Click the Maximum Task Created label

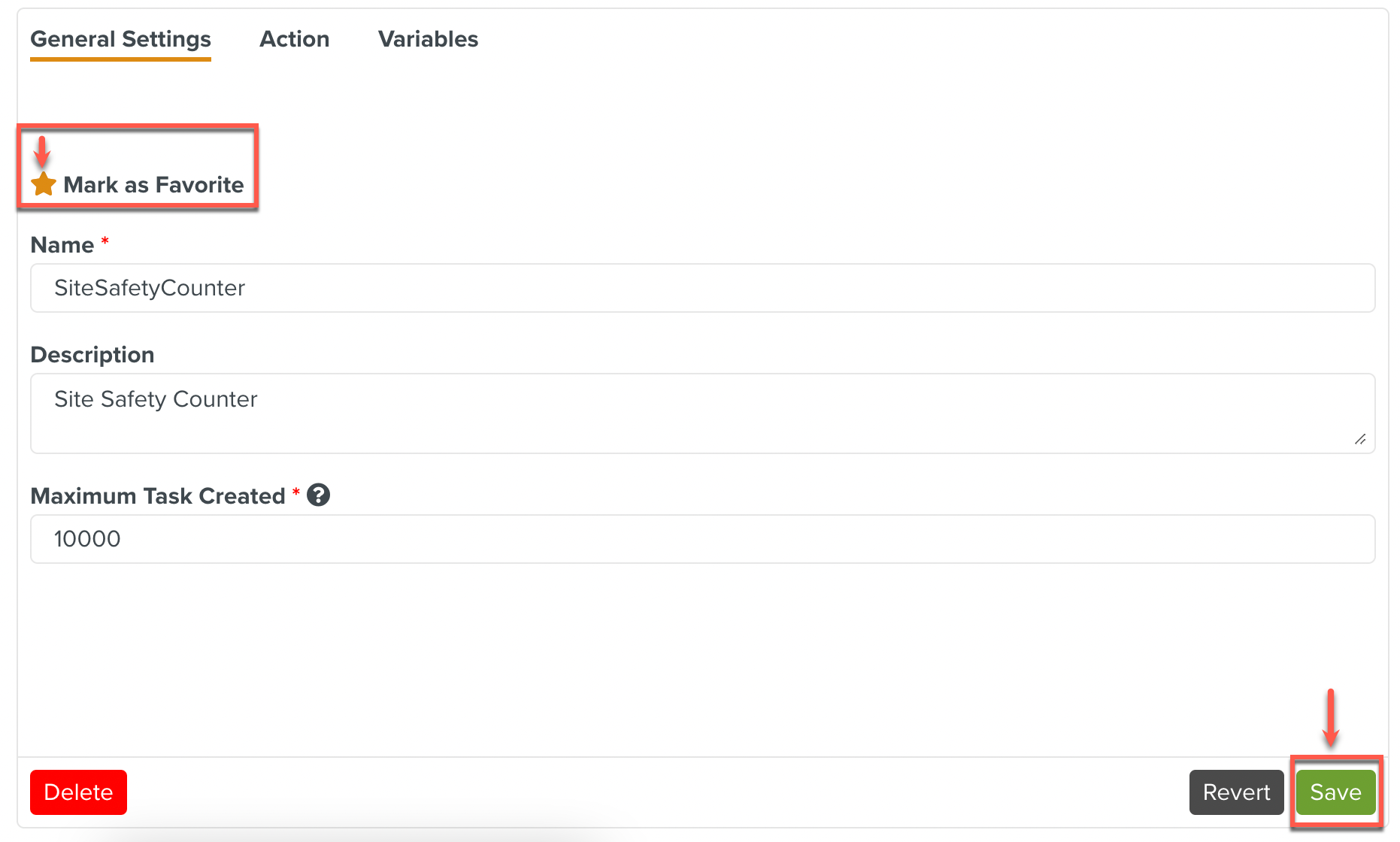coord(158,496)
